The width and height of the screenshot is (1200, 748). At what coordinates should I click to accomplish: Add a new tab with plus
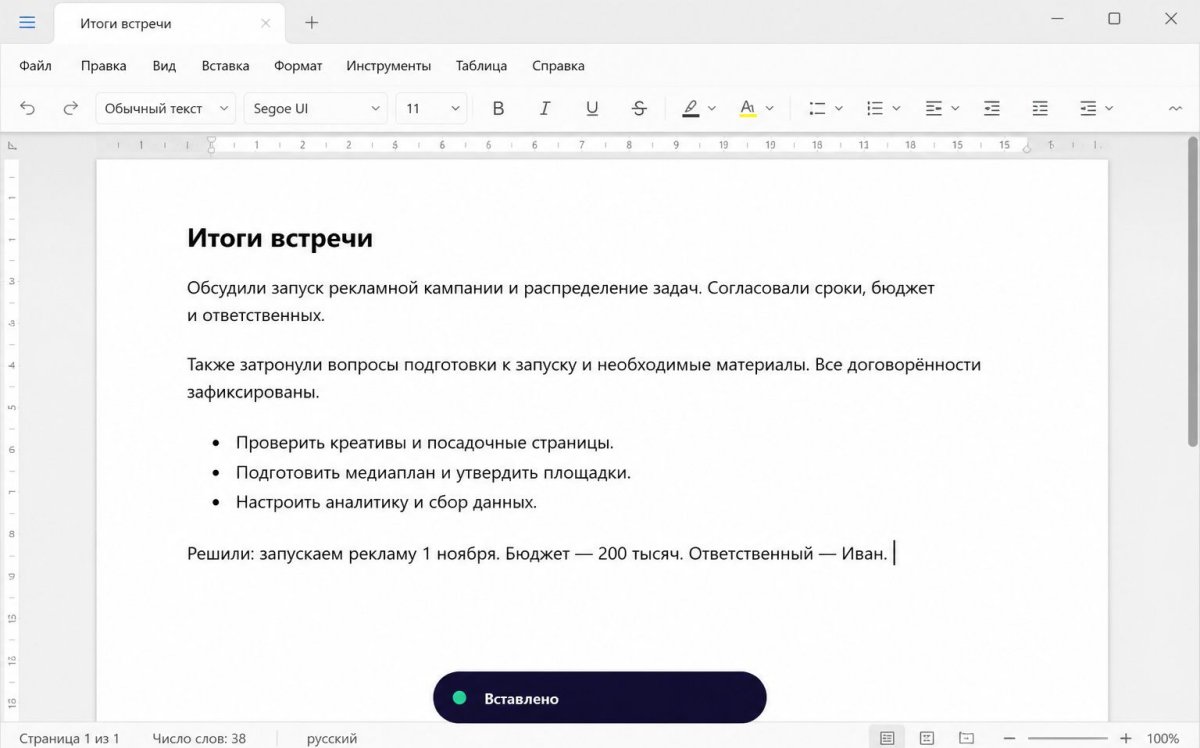click(311, 22)
